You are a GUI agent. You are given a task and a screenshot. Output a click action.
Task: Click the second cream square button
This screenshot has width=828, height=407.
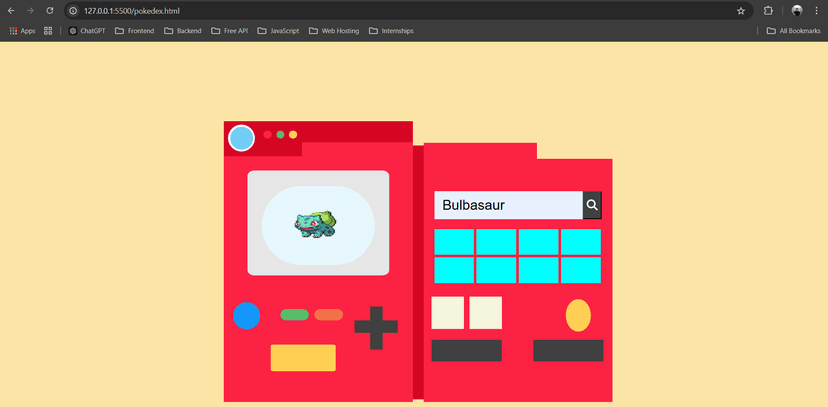[x=486, y=313]
